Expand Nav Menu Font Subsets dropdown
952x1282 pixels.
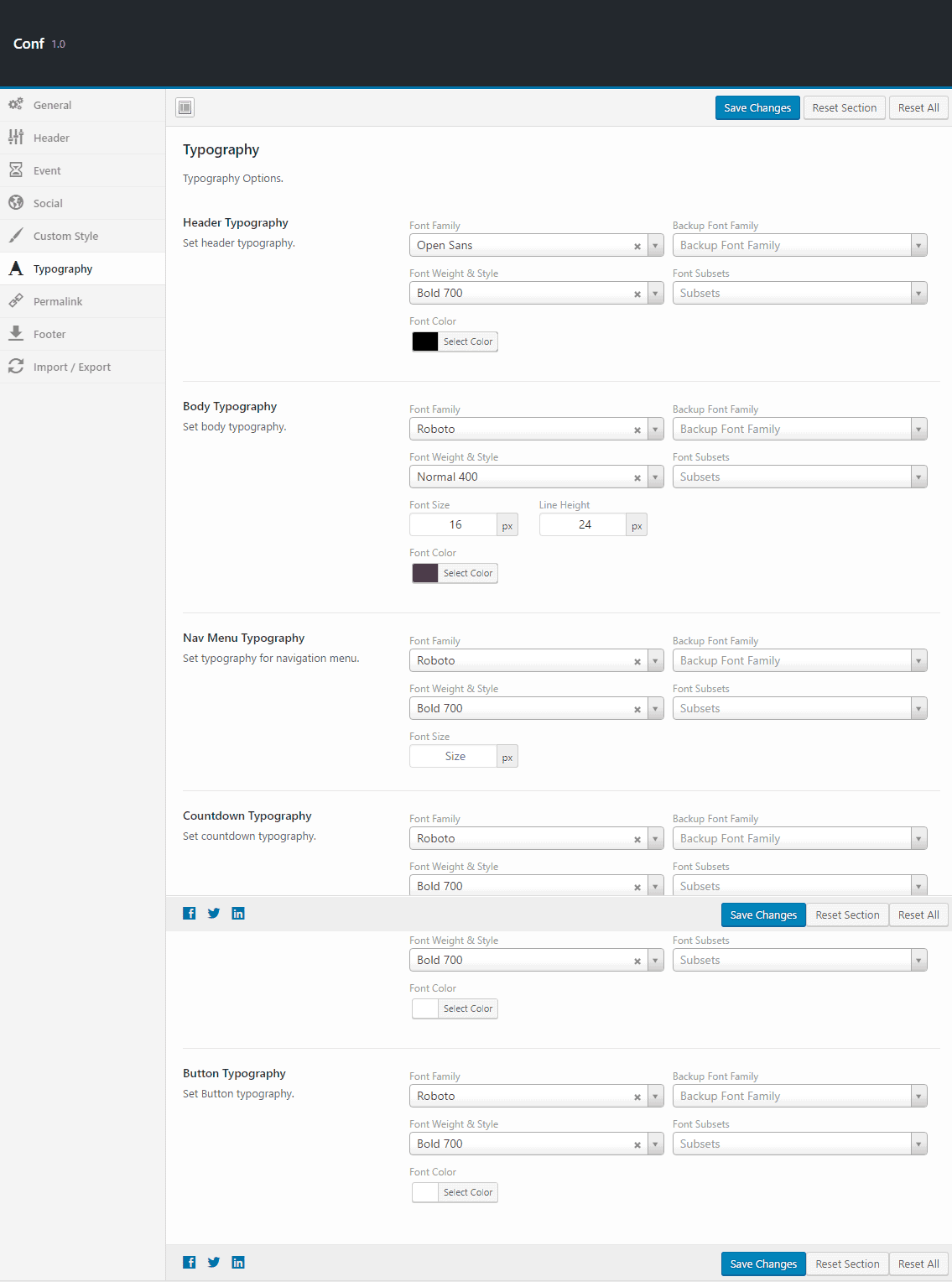tap(918, 709)
